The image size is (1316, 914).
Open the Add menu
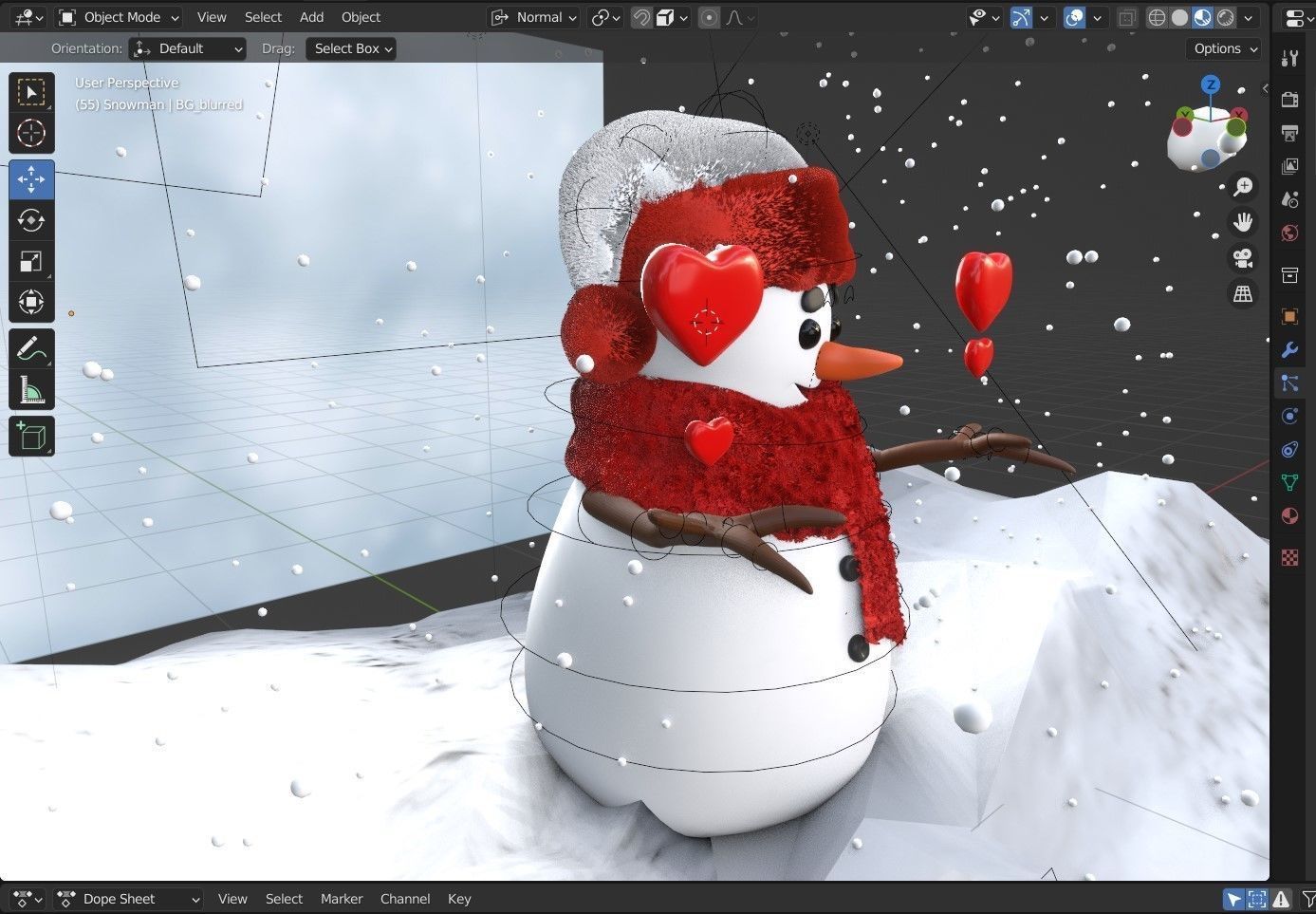click(x=311, y=17)
